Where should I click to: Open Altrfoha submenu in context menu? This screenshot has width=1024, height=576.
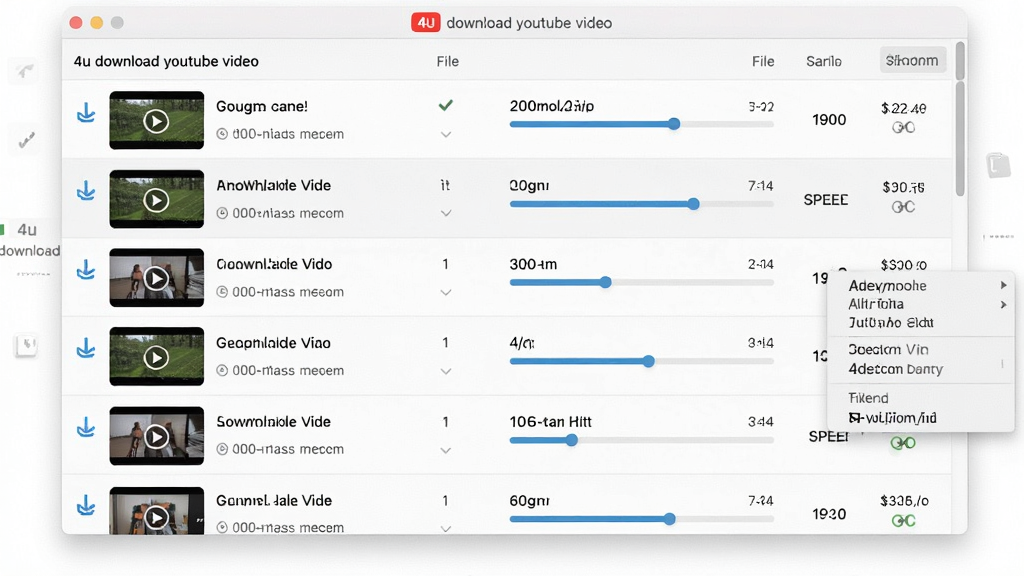[921, 304]
